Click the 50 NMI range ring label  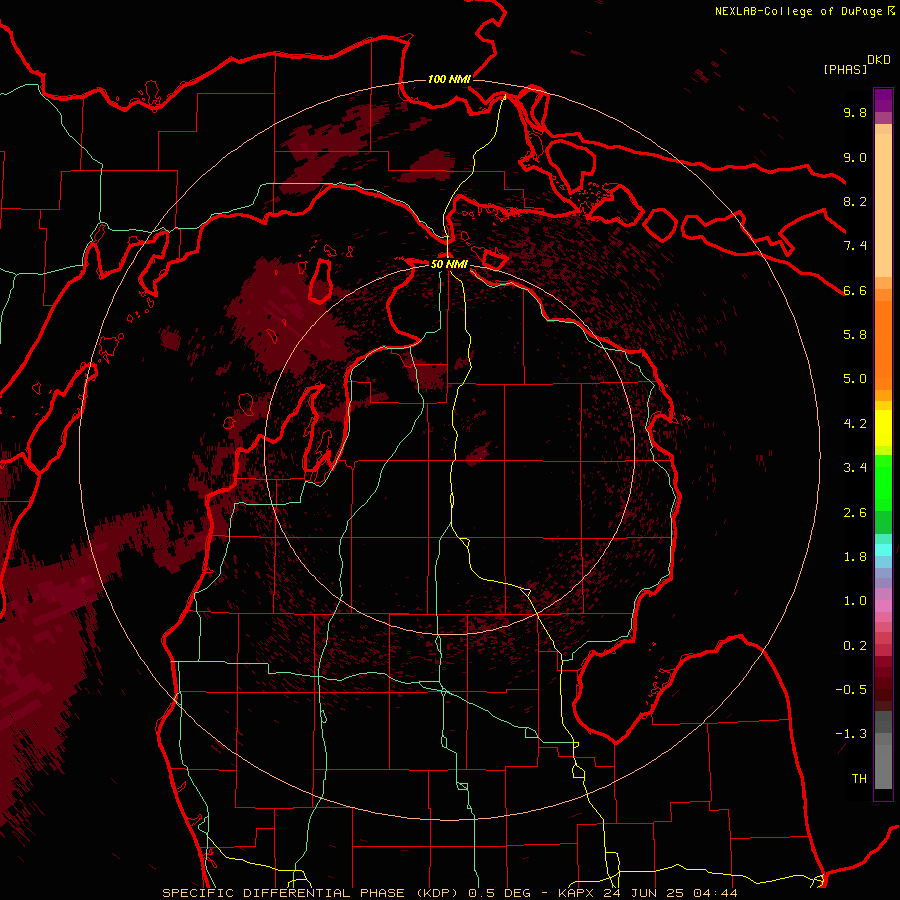tap(449, 264)
